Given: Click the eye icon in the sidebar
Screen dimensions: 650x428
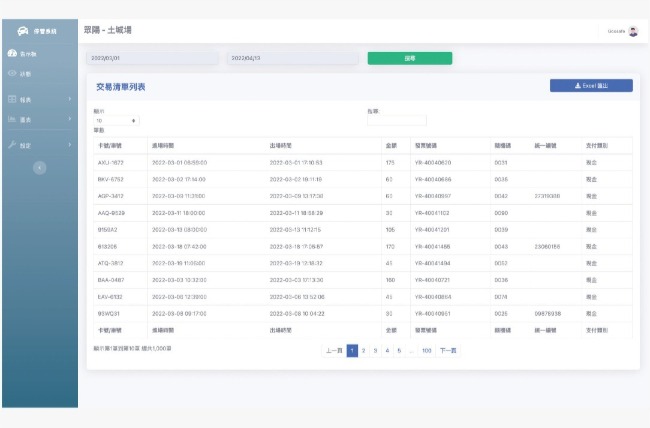Looking at the screenshot, I should pos(12,74).
